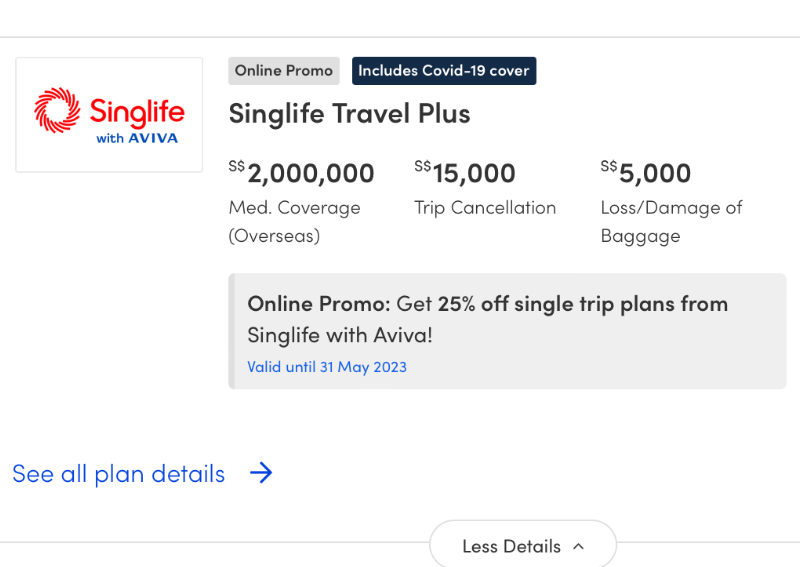Click the Trip Cancellation label

click(485, 208)
